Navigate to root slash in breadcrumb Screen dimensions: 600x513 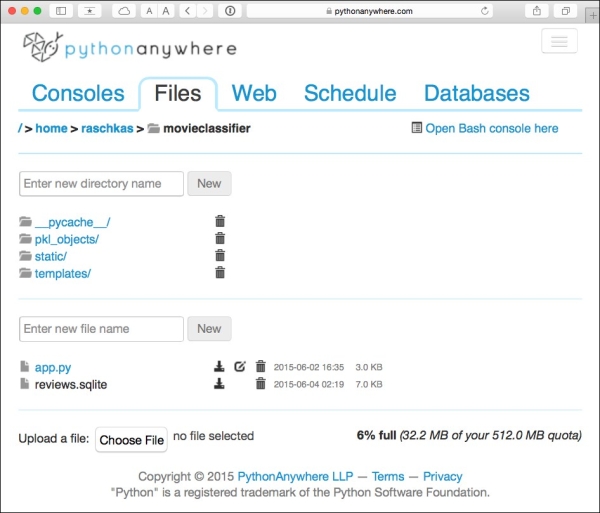(x=20, y=128)
